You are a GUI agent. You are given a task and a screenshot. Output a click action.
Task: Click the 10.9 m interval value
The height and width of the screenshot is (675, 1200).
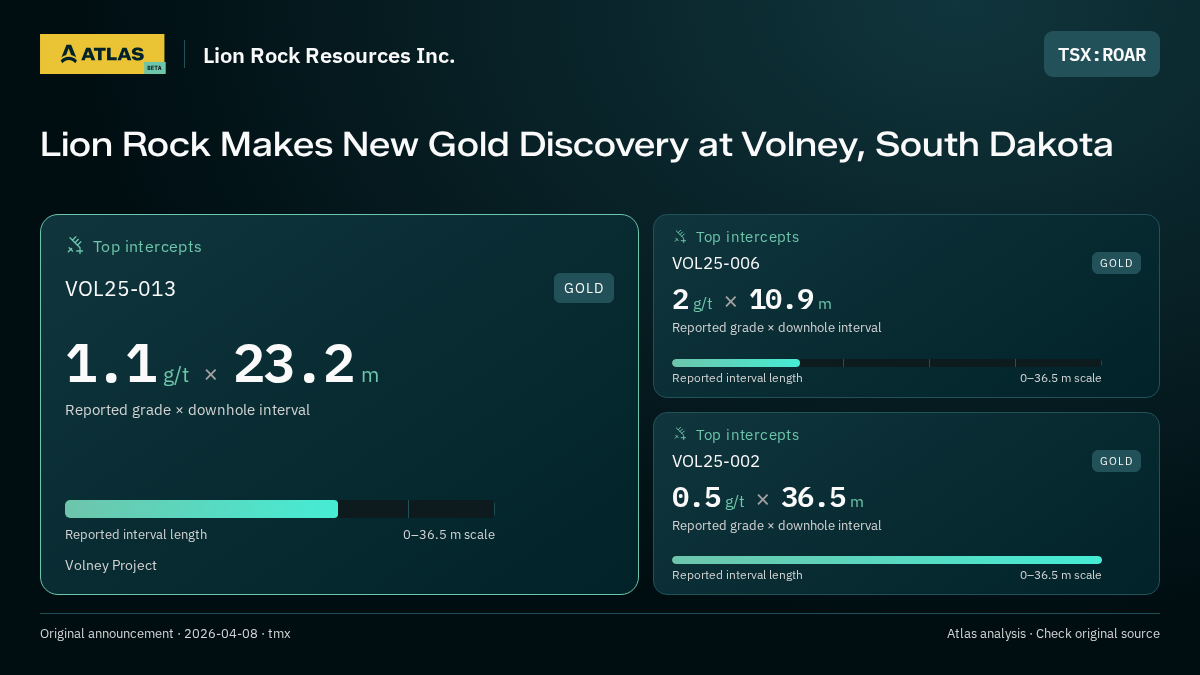790,300
